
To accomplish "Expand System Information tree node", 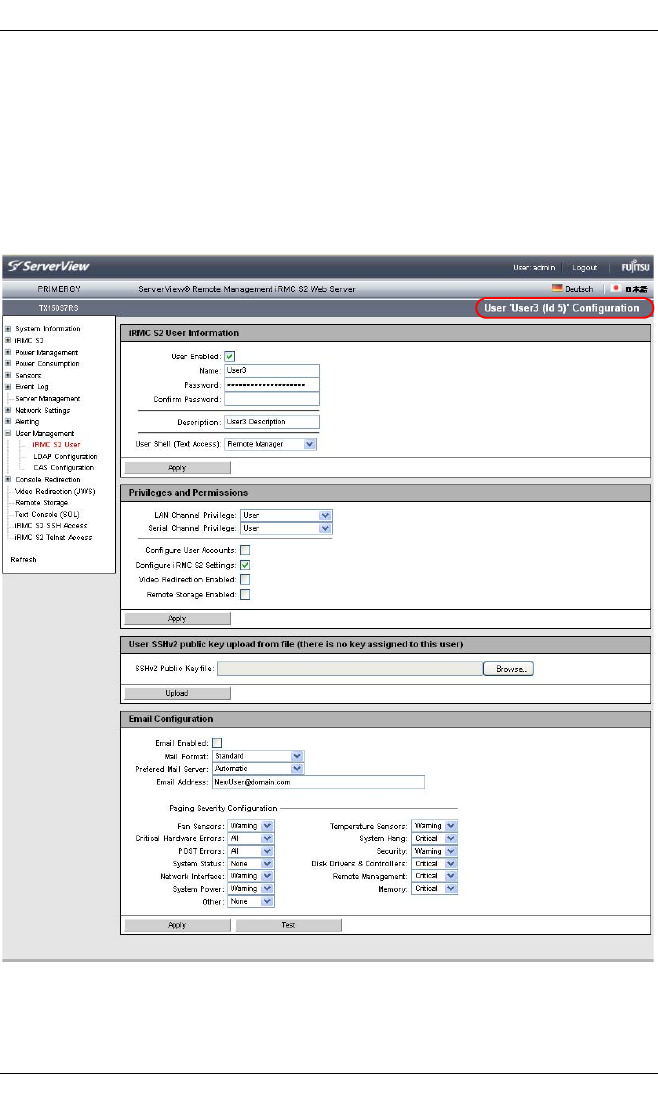I will (x=8, y=329).
